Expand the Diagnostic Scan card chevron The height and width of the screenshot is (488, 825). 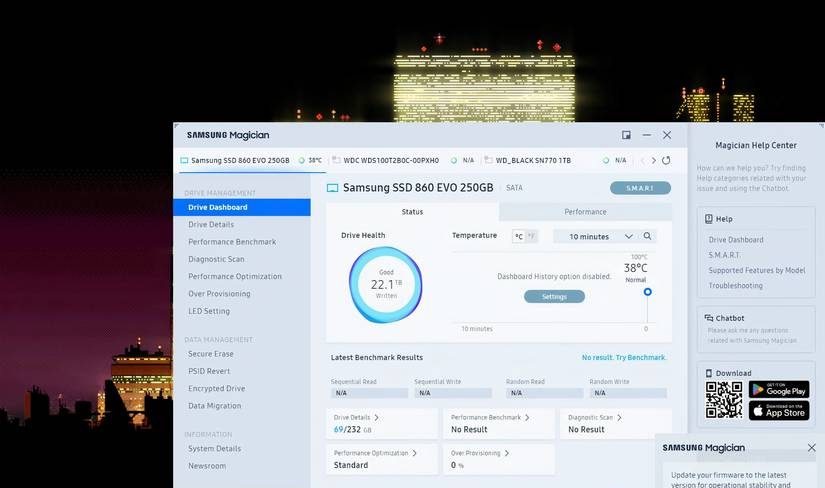click(619, 417)
